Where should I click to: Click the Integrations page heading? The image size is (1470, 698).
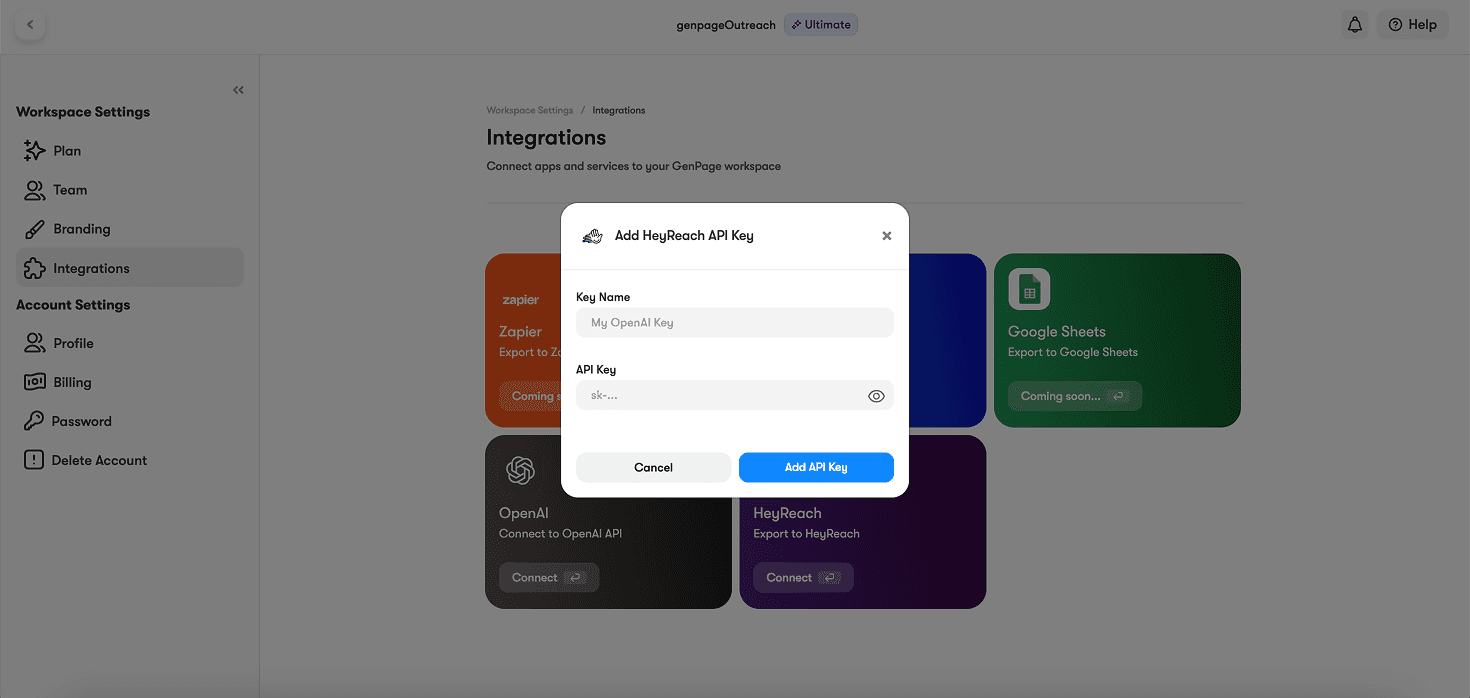click(x=546, y=138)
